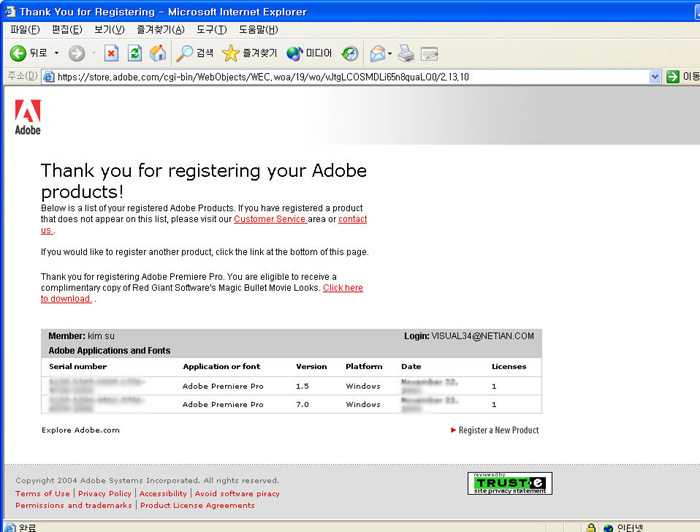Screen dimensions: 700x532
Task: Open the Search (검색) toolbar button
Action: click(195, 53)
